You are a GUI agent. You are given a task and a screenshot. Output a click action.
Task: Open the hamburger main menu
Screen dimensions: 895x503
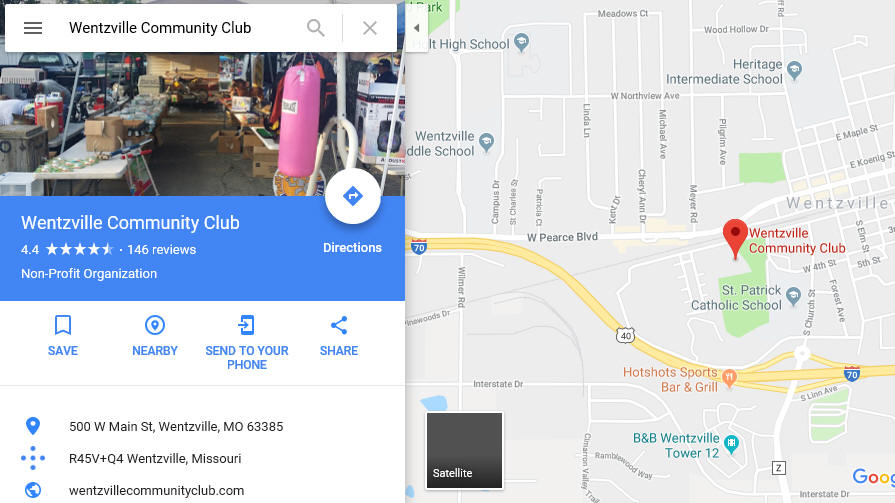[33, 28]
